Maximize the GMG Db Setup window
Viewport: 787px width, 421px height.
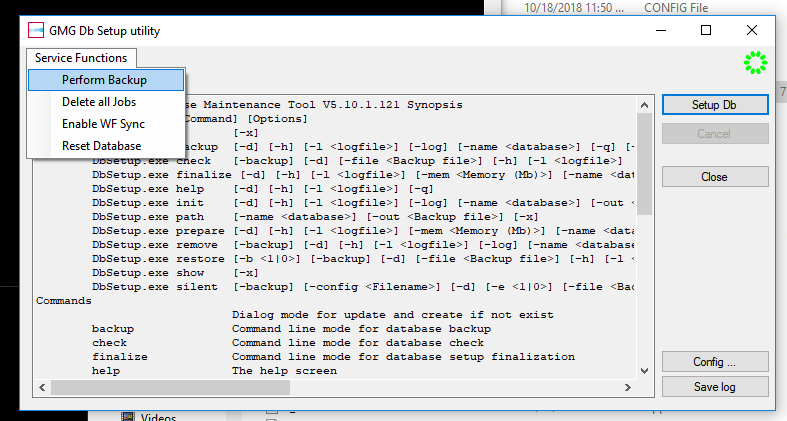706,31
